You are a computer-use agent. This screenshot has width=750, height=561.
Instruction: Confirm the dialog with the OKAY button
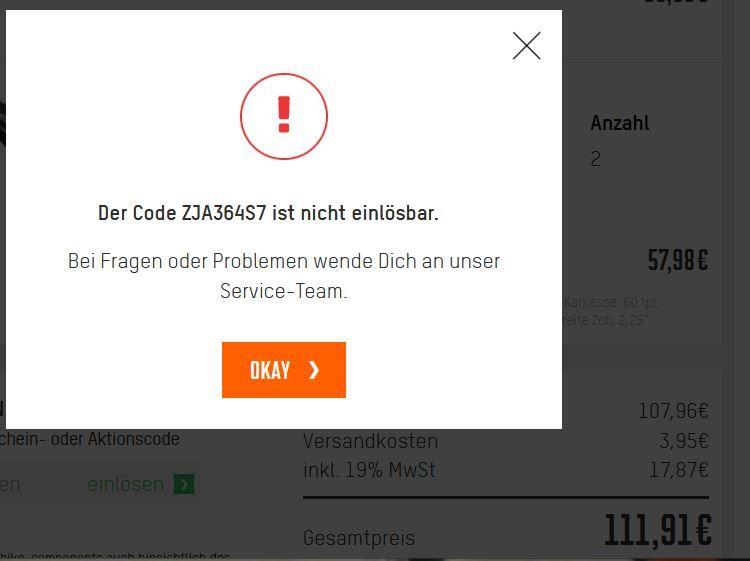tap(284, 370)
